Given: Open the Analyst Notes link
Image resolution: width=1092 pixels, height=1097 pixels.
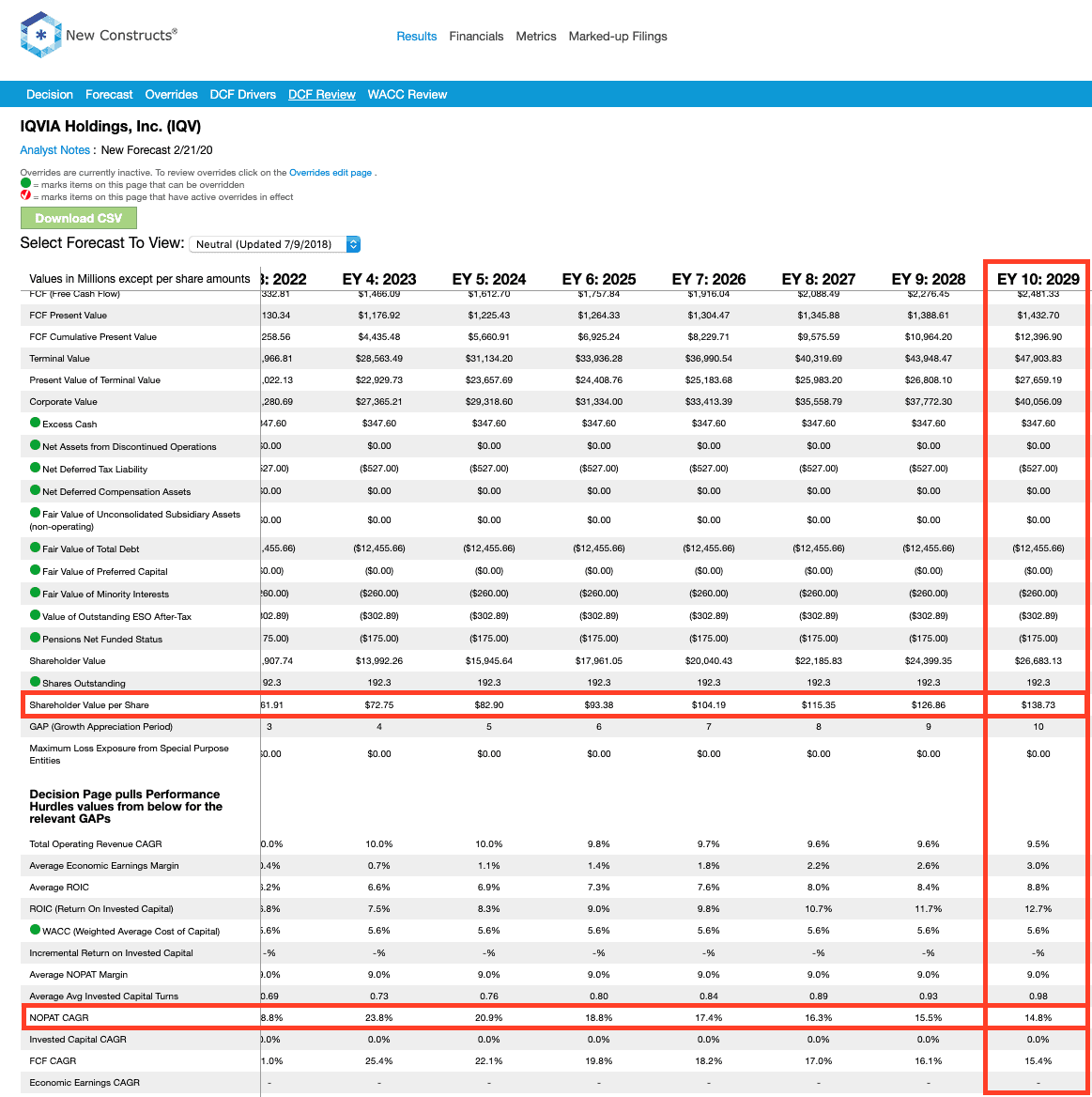Looking at the screenshot, I should [x=54, y=150].
